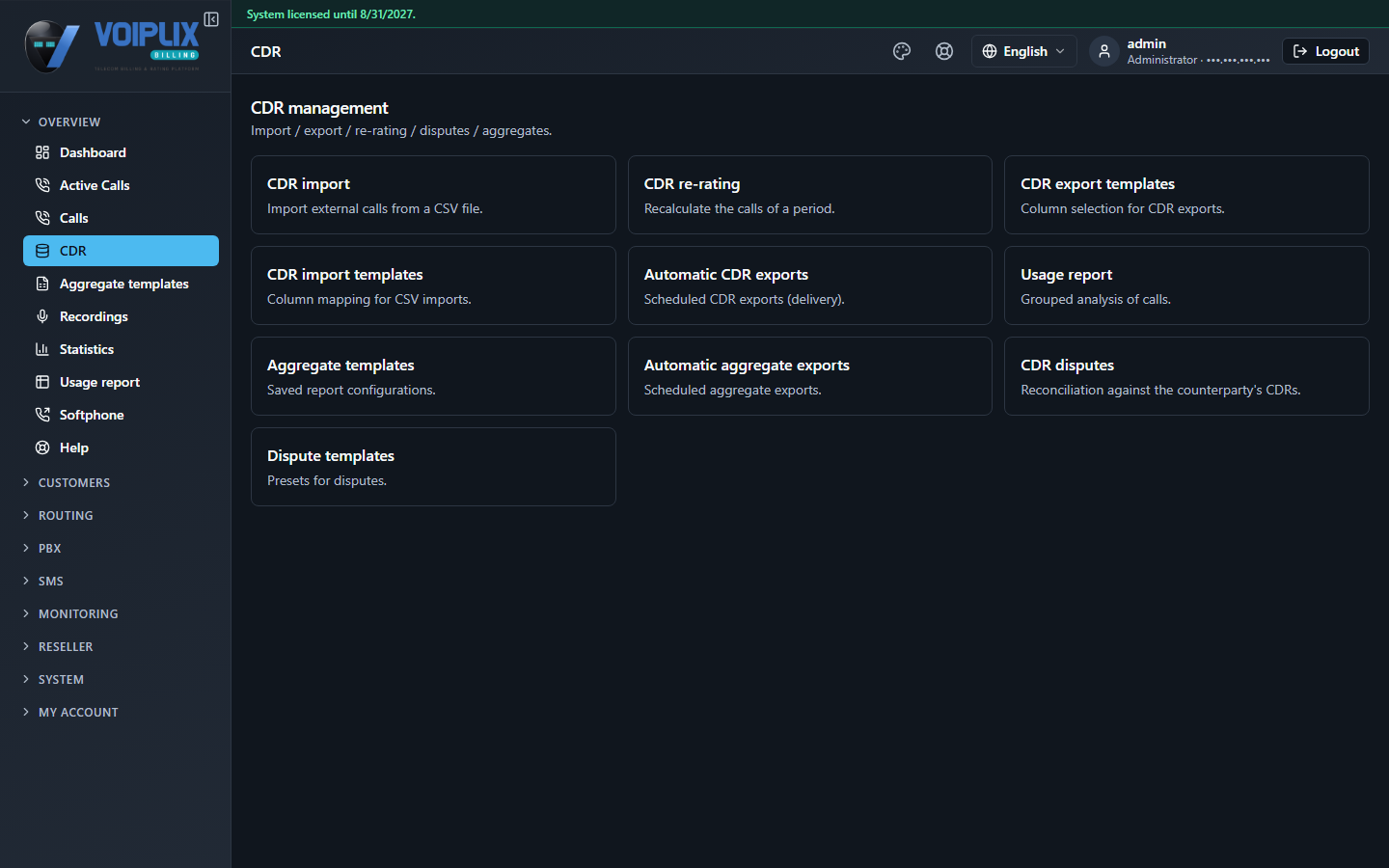This screenshot has height=868, width=1389.
Task: Select Recordings in the sidebar menu
Action: point(121,316)
